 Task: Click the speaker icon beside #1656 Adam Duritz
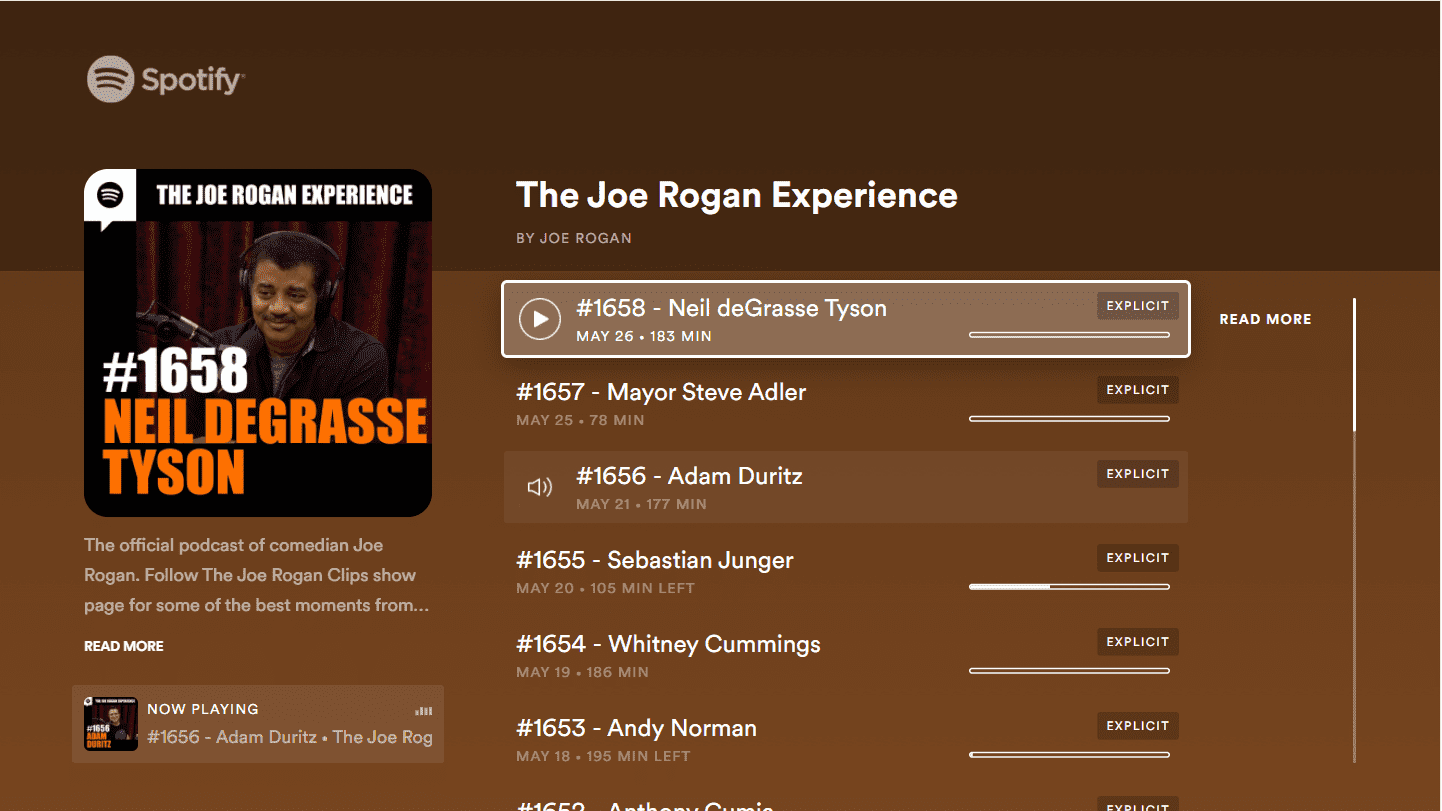(x=539, y=487)
